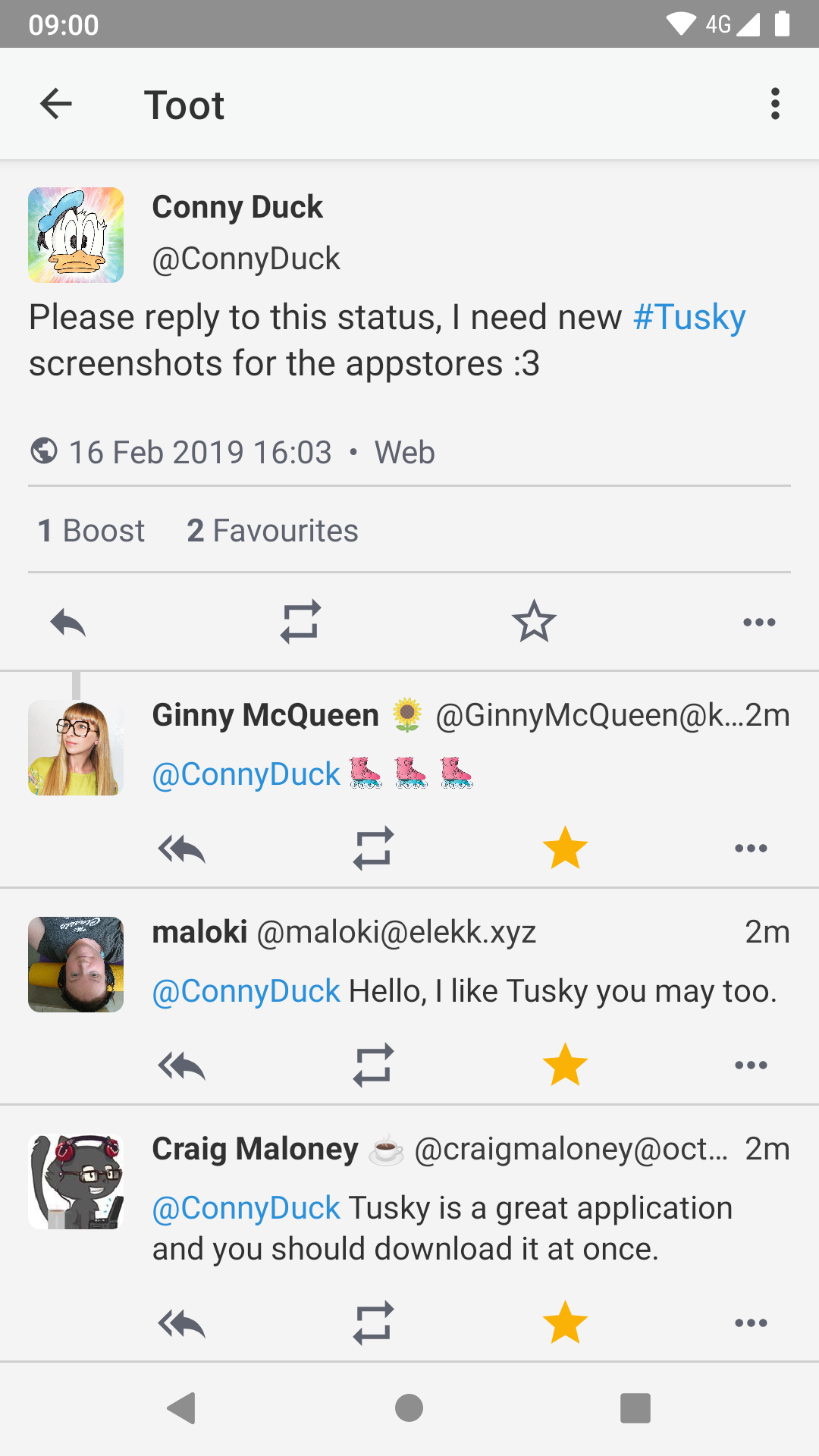Image resolution: width=819 pixels, height=1456 pixels.
Task: Boost Conny Duck's main status
Action: (x=300, y=623)
